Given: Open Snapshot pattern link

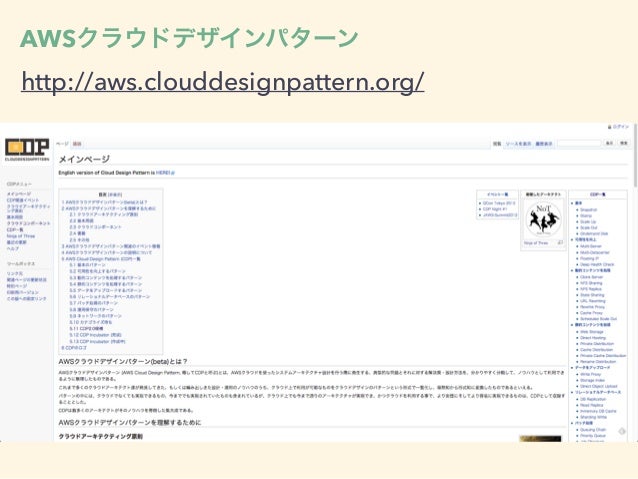Looking at the screenshot, I should coord(589,210).
